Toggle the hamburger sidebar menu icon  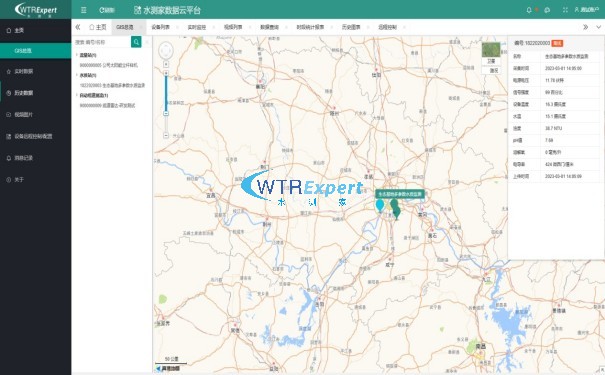83,10
